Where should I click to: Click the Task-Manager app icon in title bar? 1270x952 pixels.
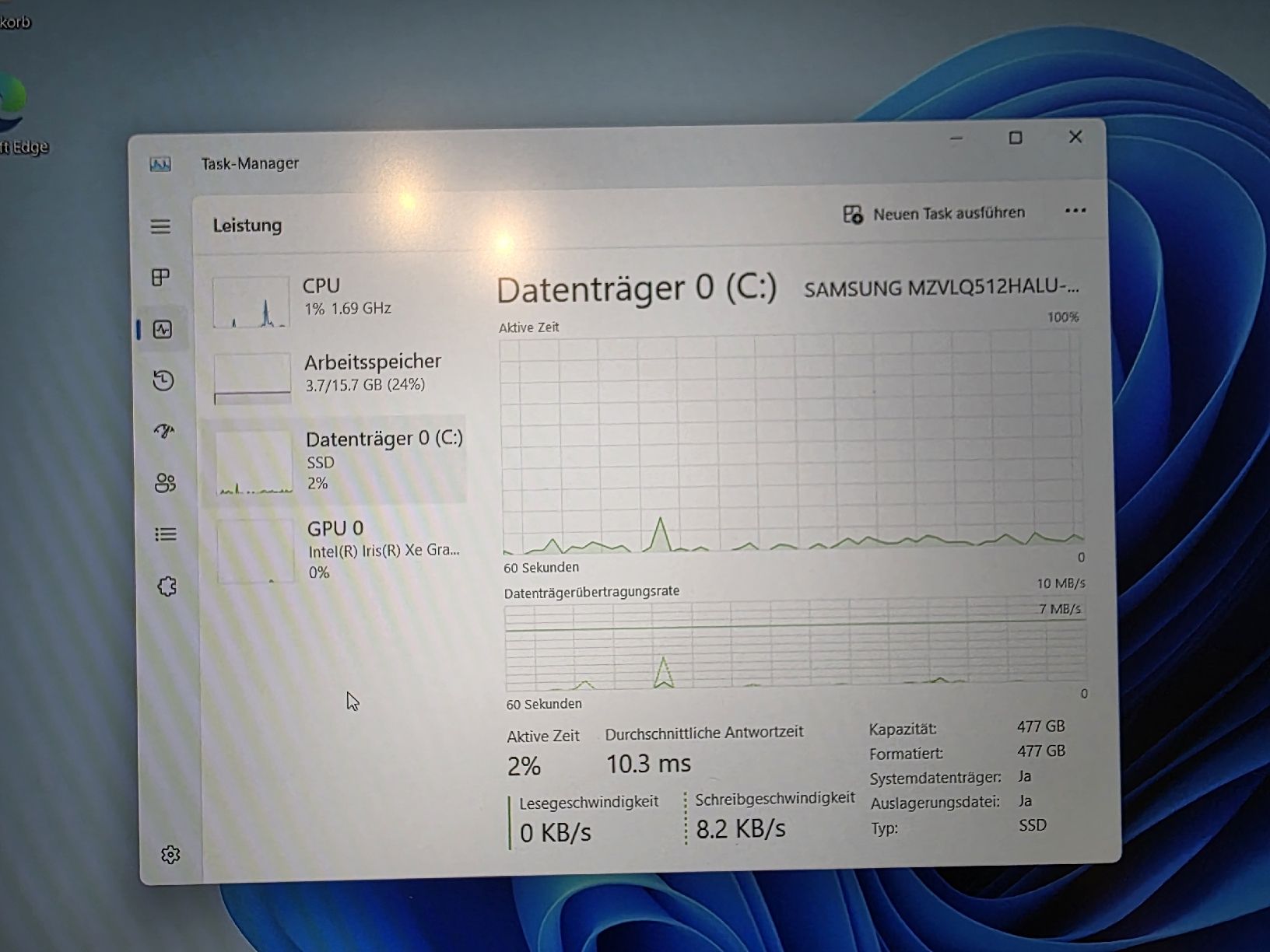click(160, 164)
